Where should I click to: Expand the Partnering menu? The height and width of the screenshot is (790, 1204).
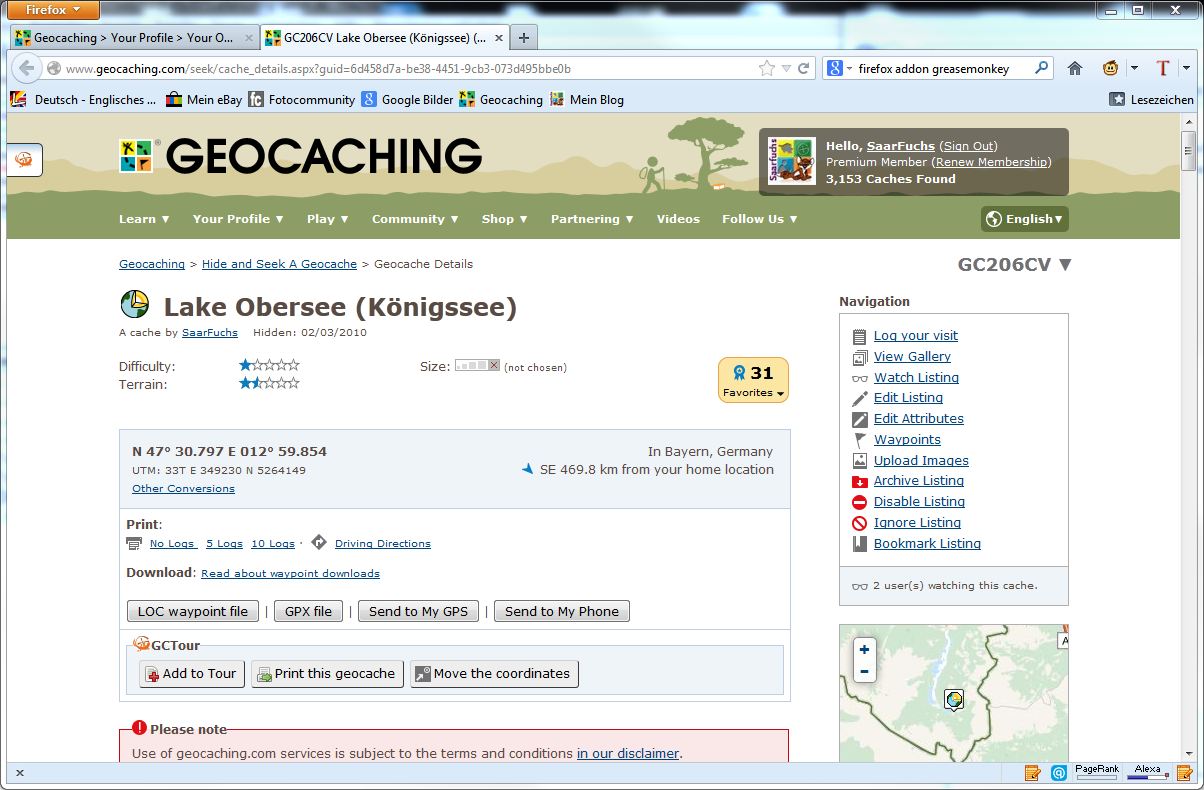592,219
